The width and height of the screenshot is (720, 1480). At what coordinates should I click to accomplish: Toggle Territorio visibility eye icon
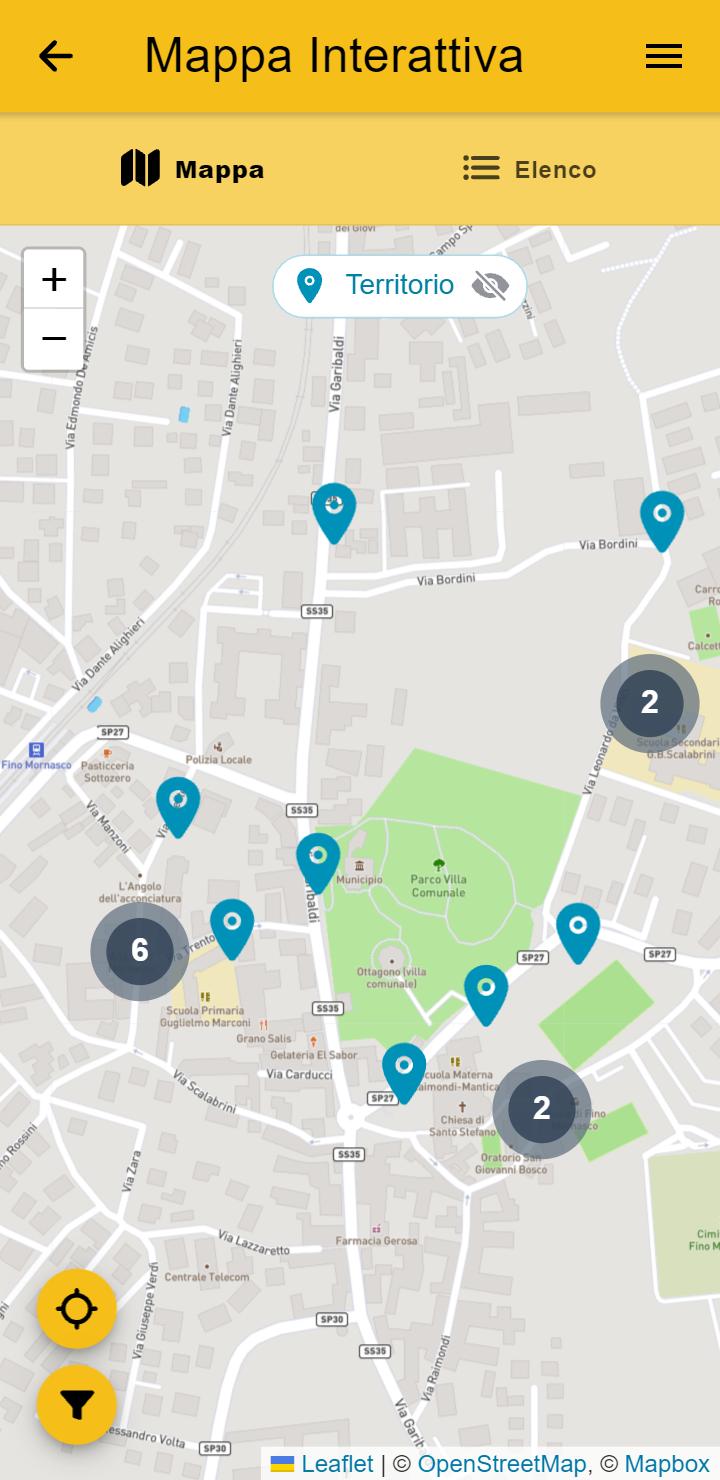click(490, 286)
